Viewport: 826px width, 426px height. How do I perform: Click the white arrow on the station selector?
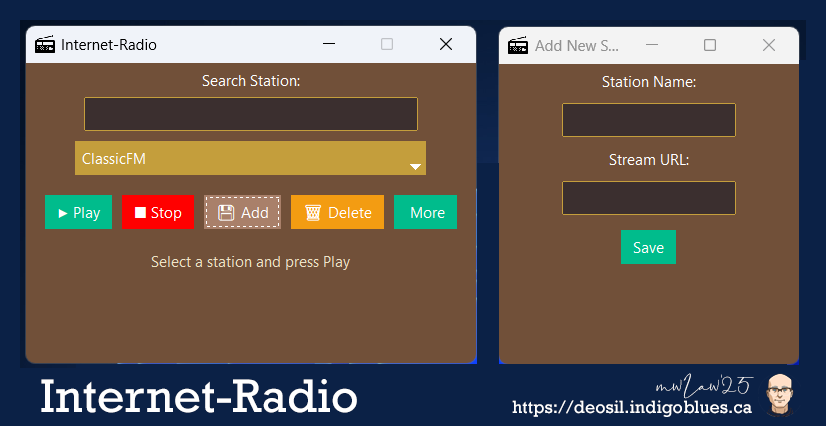pyautogui.click(x=415, y=166)
